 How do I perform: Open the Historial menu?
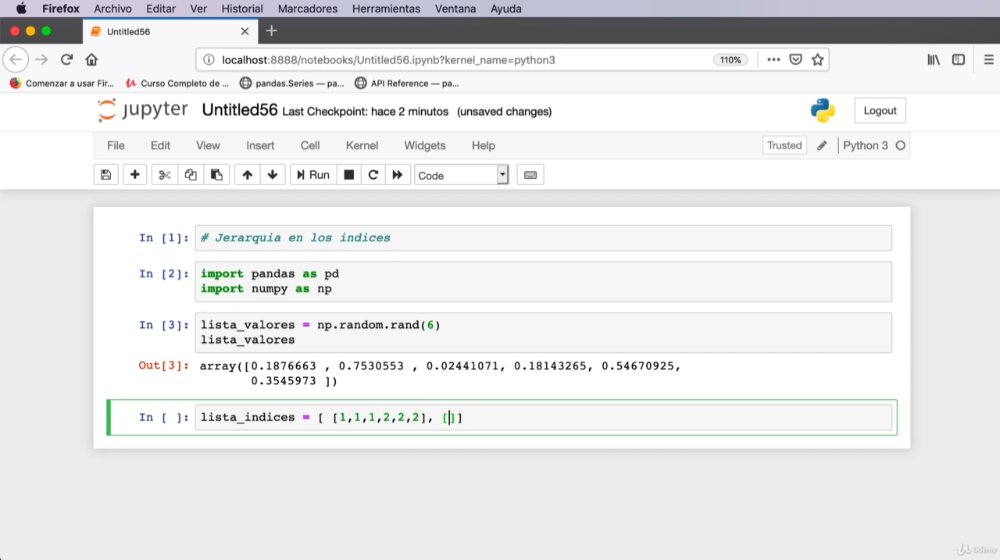(x=242, y=9)
